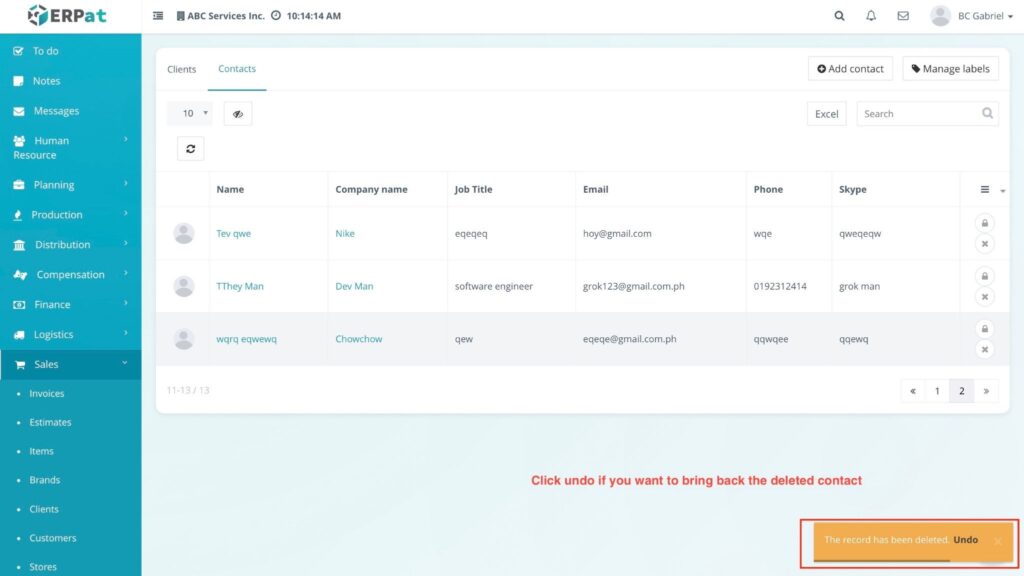Image resolution: width=1024 pixels, height=576 pixels.
Task: Click the Add contact button
Action: click(850, 69)
